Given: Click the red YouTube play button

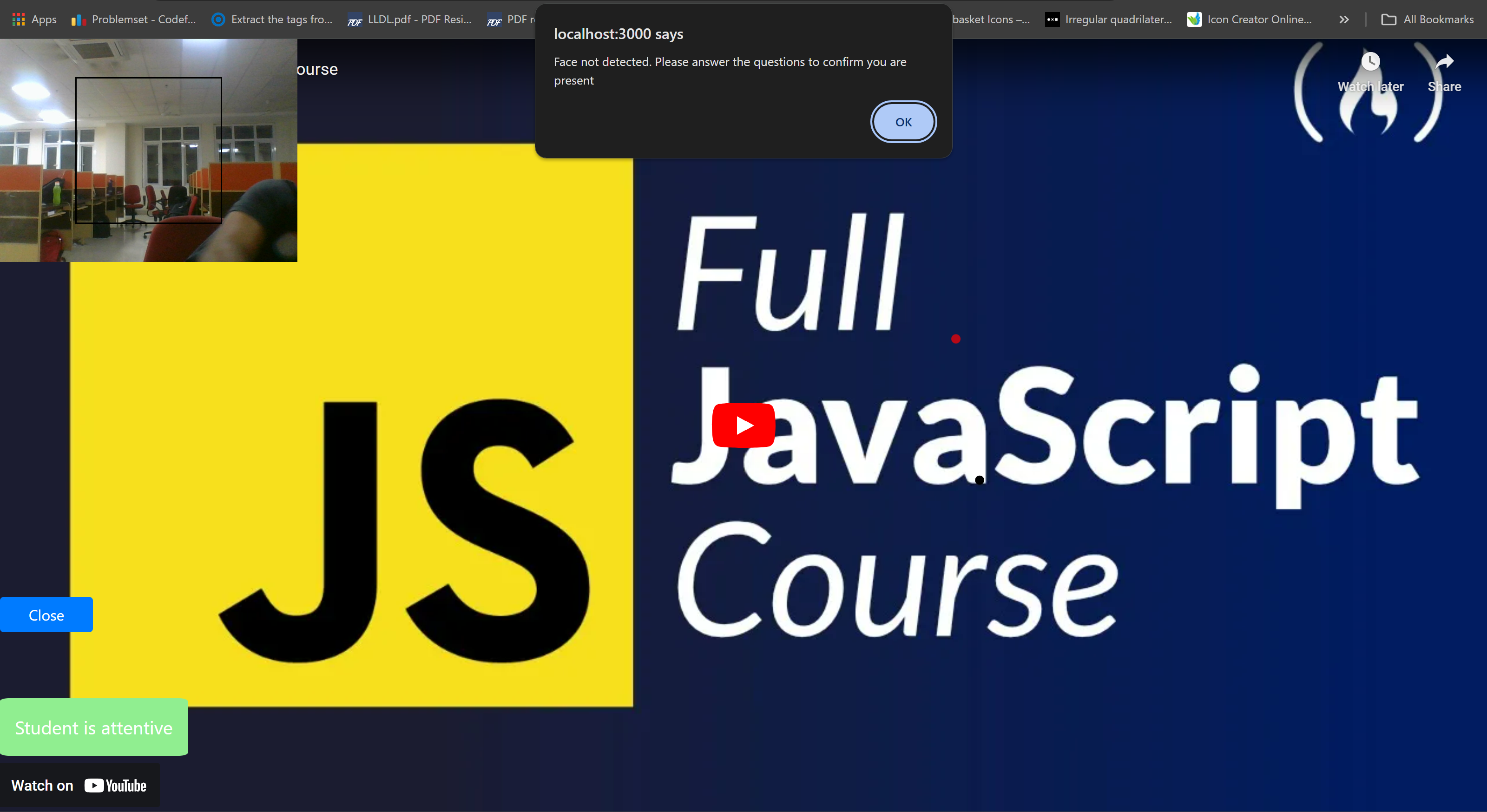Looking at the screenshot, I should point(743,426).
